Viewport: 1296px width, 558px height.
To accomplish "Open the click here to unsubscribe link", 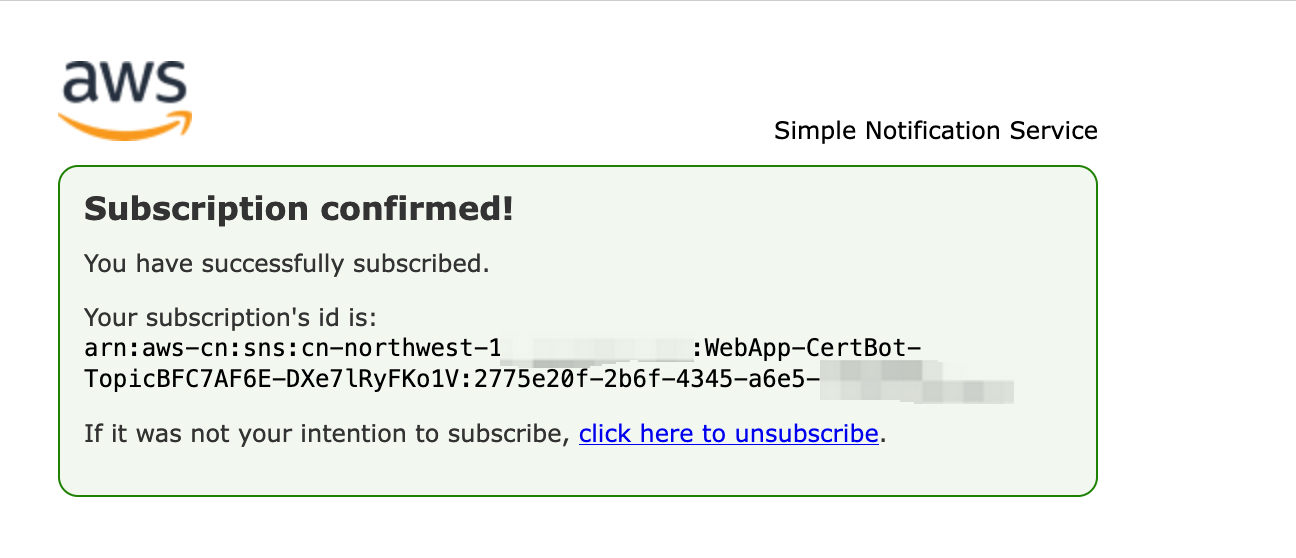I will (729, 434).
